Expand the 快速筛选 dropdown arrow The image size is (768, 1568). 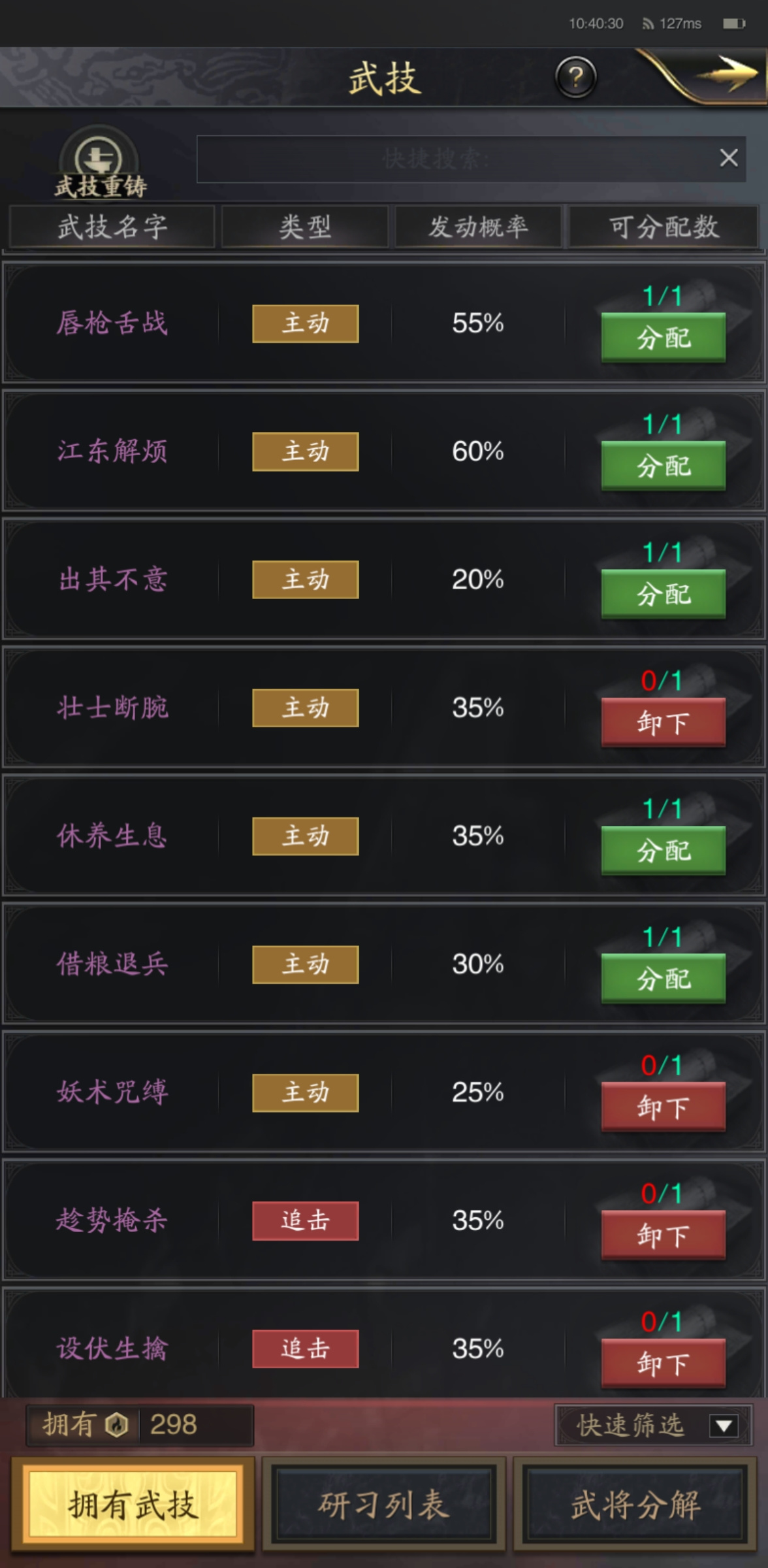pos(724,1426)
